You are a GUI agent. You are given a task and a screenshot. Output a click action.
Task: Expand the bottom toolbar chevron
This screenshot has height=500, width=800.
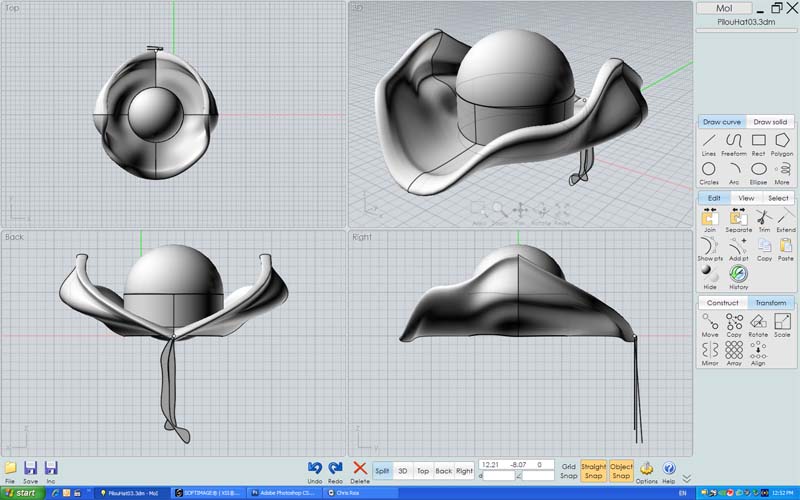click(x=686, y=478)
